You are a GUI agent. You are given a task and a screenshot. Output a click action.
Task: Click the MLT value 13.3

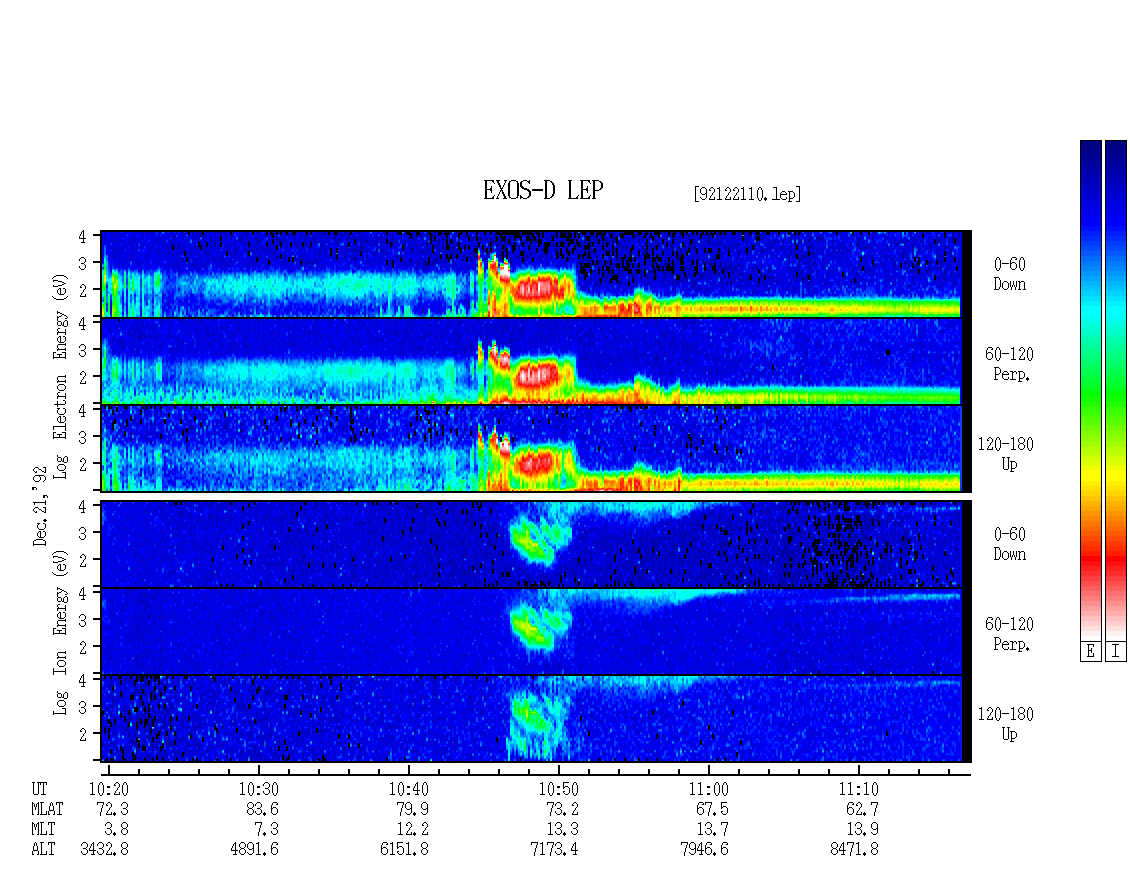[x=563, y=829]
